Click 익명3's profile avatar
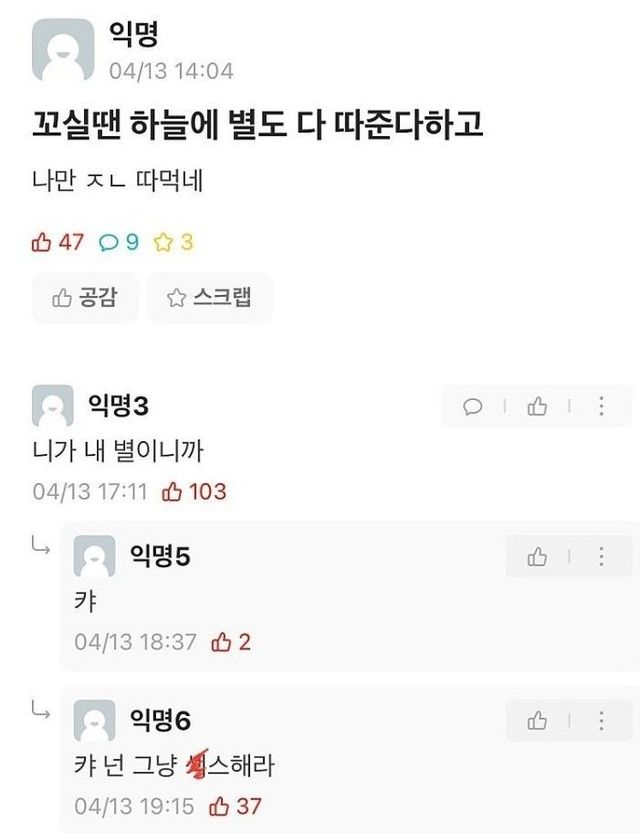640x833 pixels. click(53, 407)
